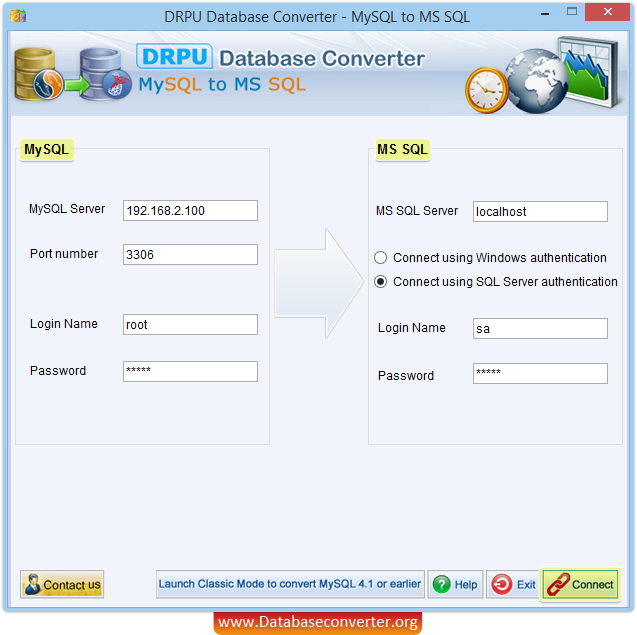Click the blue MS SQL database icon
Viewport: 637px width, 635px height.
(x=105, y=74)
